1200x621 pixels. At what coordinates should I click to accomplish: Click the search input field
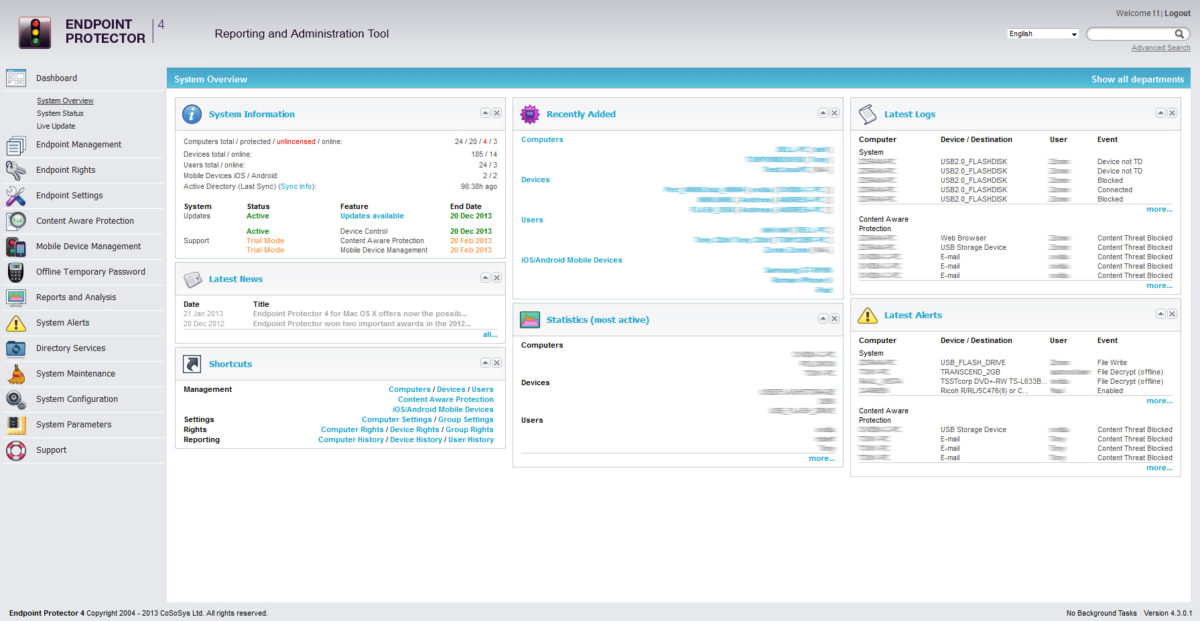click(x=1129, y=34)
